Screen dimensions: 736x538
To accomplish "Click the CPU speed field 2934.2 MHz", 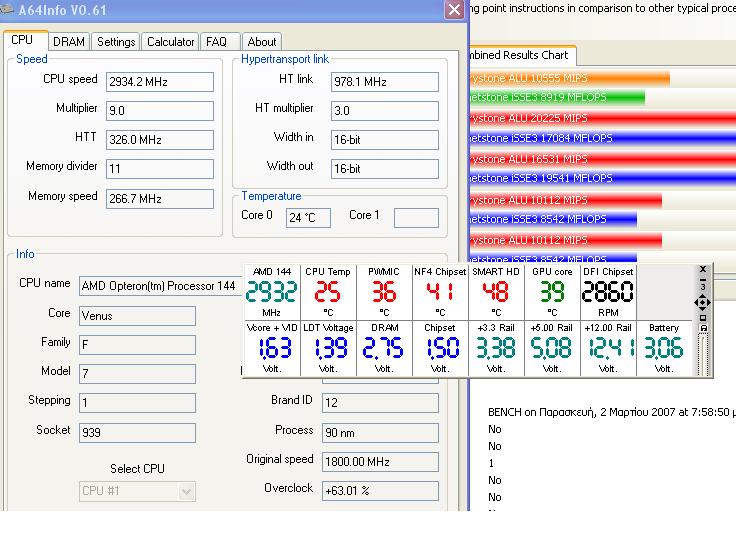I will (160, 82).
